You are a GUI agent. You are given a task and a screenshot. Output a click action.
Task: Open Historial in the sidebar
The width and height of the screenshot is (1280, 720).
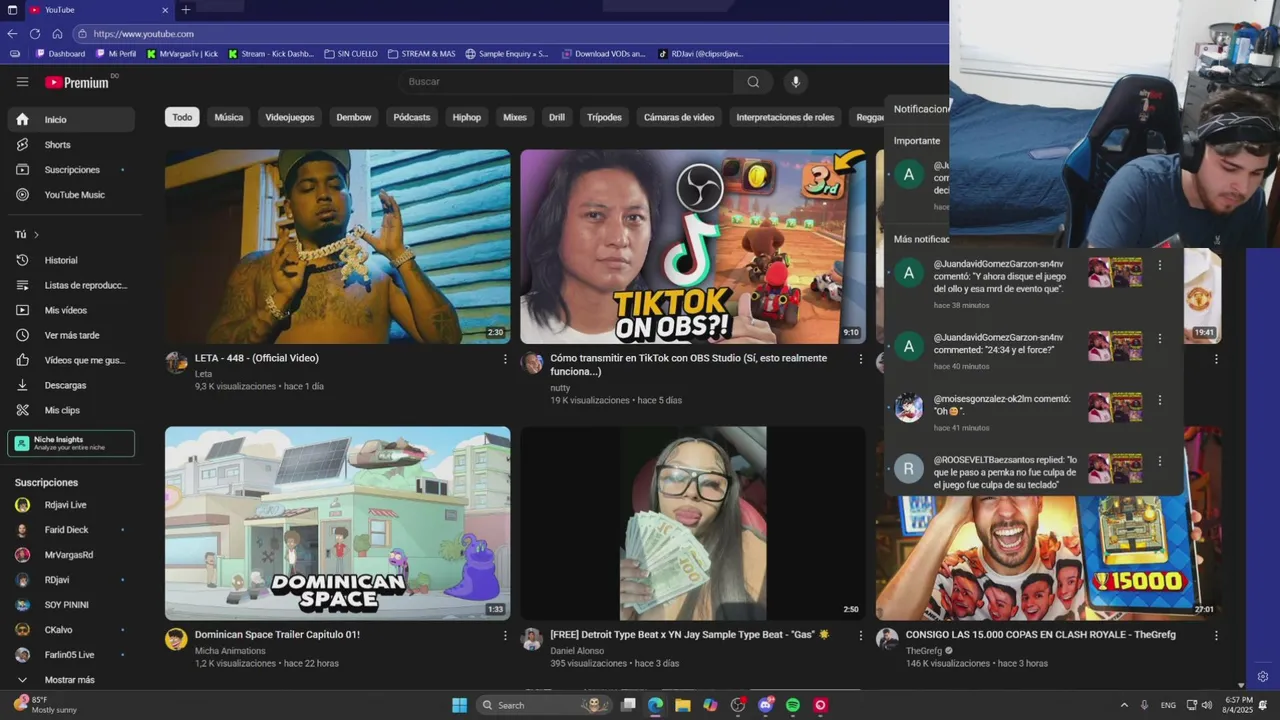70,260
